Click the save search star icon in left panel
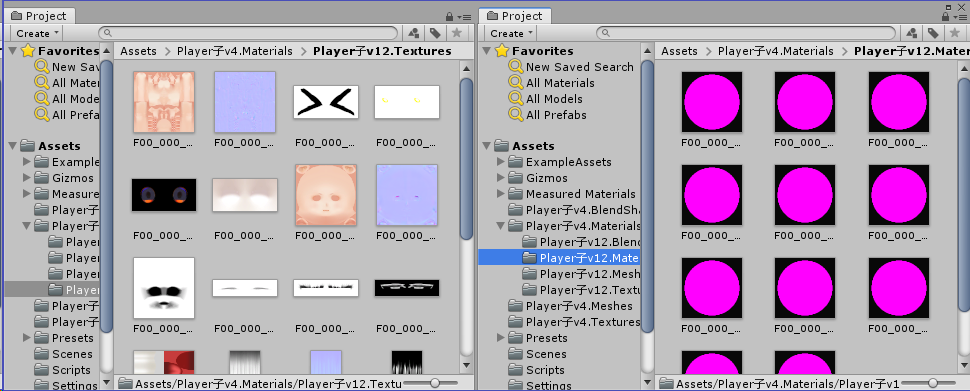This screenshot has width=970, height=391. pyautogui.click(x=457, y=33)
